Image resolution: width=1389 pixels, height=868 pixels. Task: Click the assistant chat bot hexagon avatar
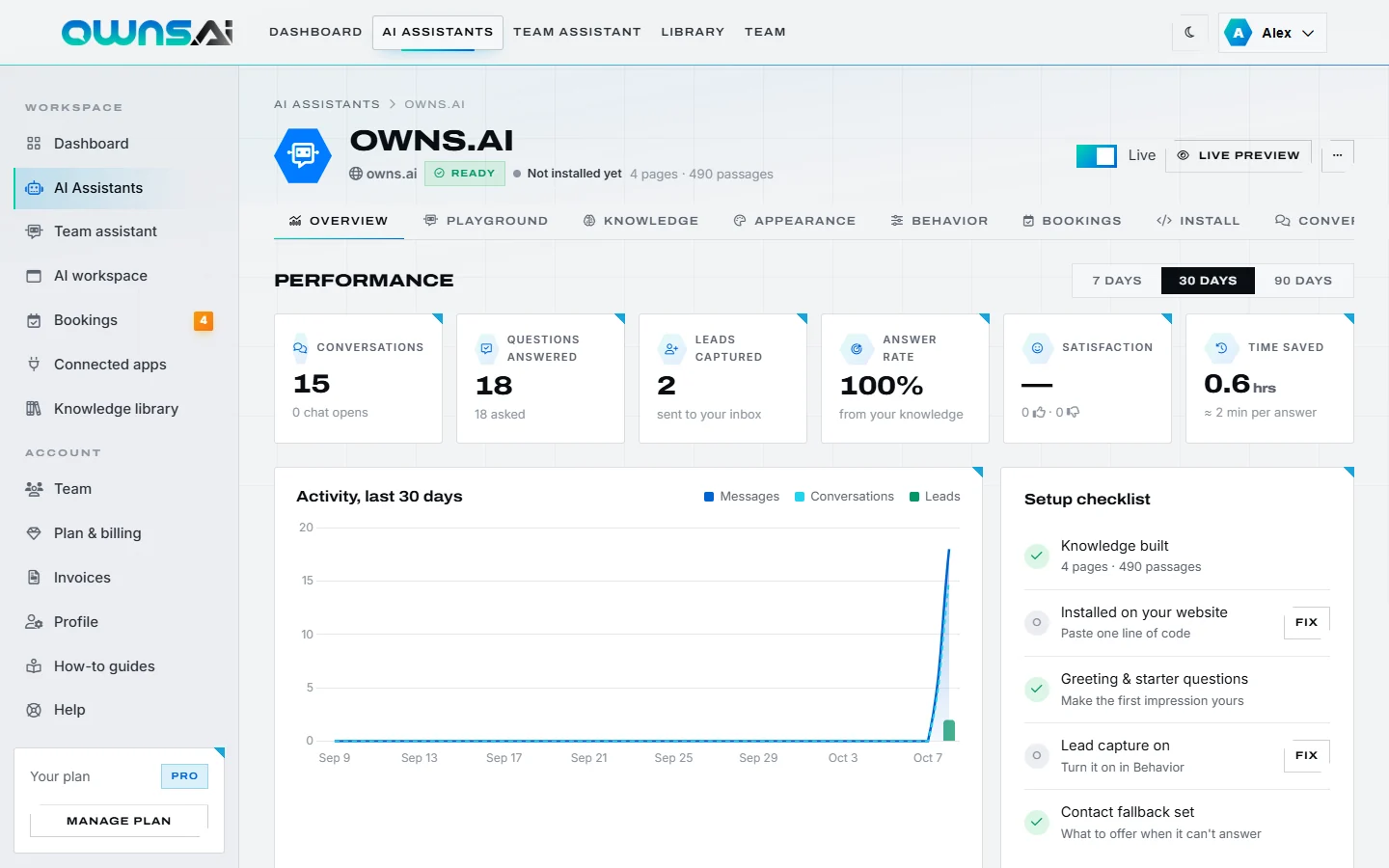303,154
